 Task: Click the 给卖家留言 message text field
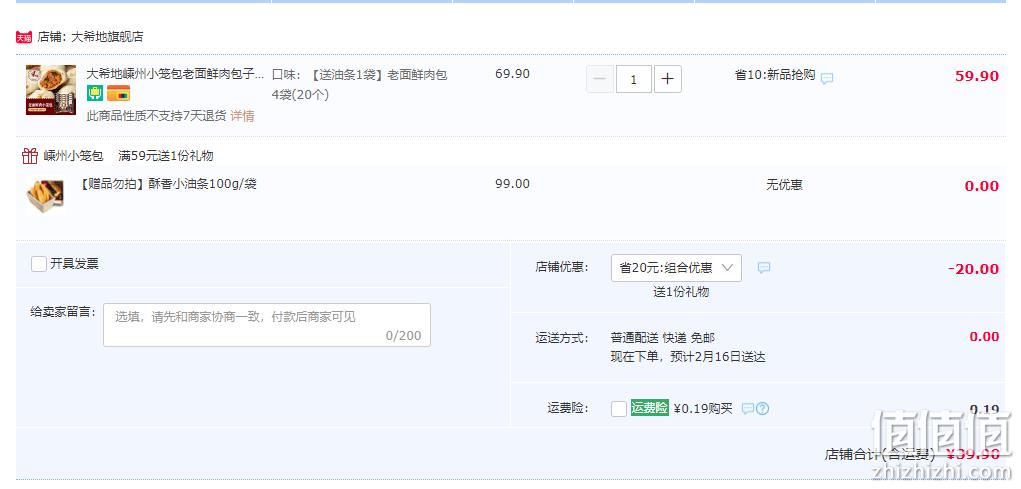(267, 325)
